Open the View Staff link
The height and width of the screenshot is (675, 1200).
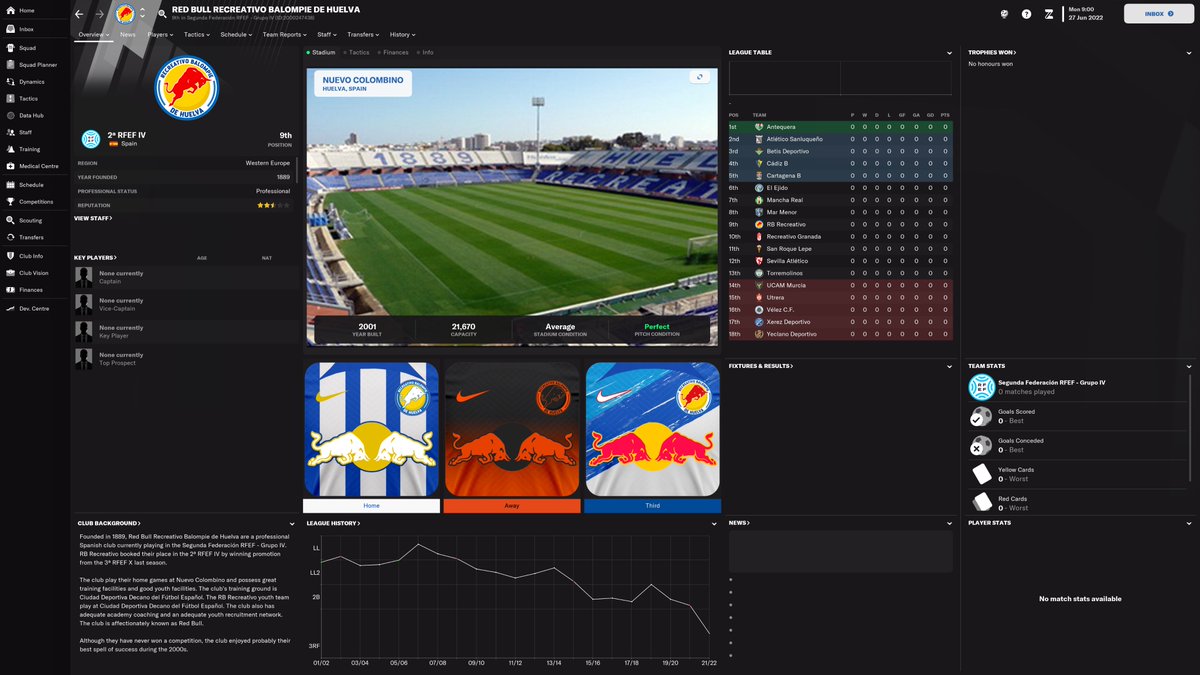[x=93, y=218]
